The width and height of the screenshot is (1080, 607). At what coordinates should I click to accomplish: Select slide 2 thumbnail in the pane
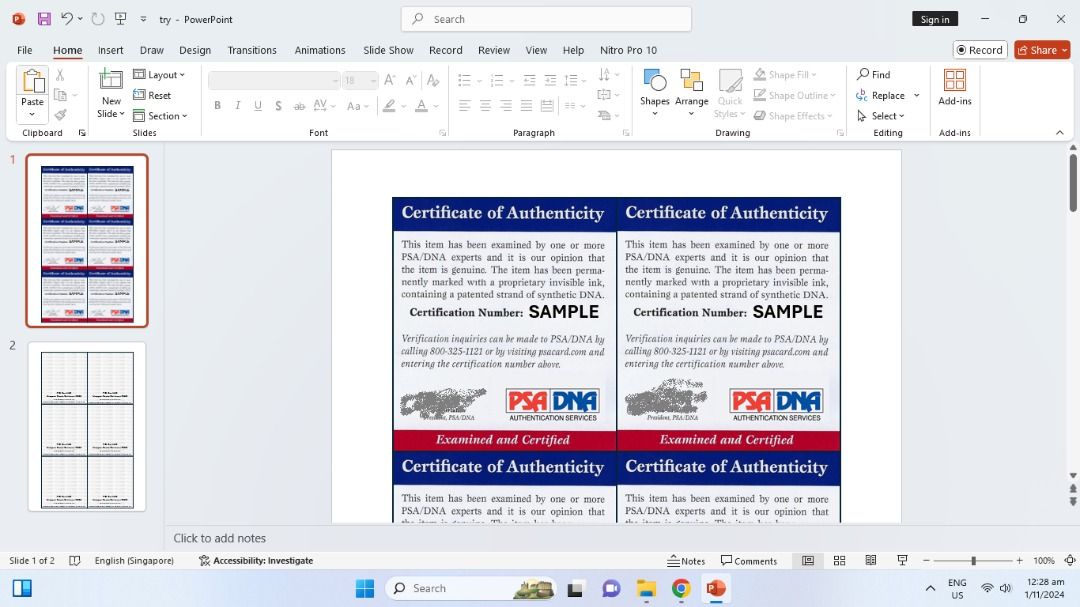click(x=86, y=428)
